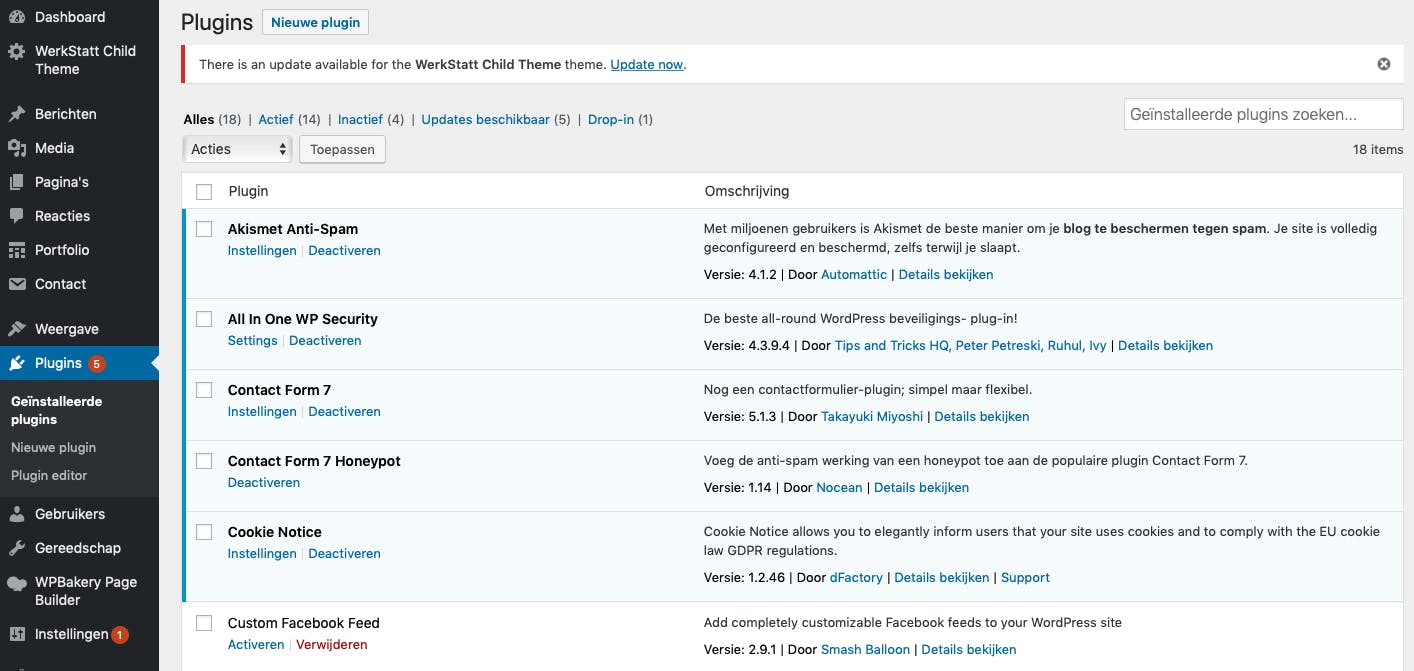This screenshot has width=1414, height=671.
Task: Click the Reacties speech bubble icon
Action: tap(17, 216)
